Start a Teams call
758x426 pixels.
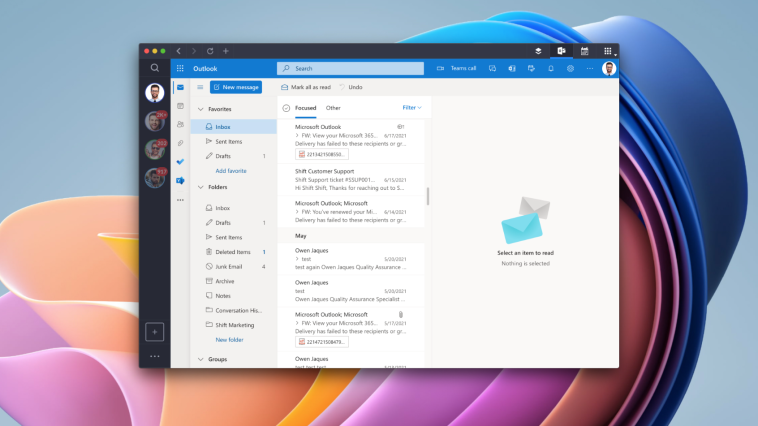point(456,68)
